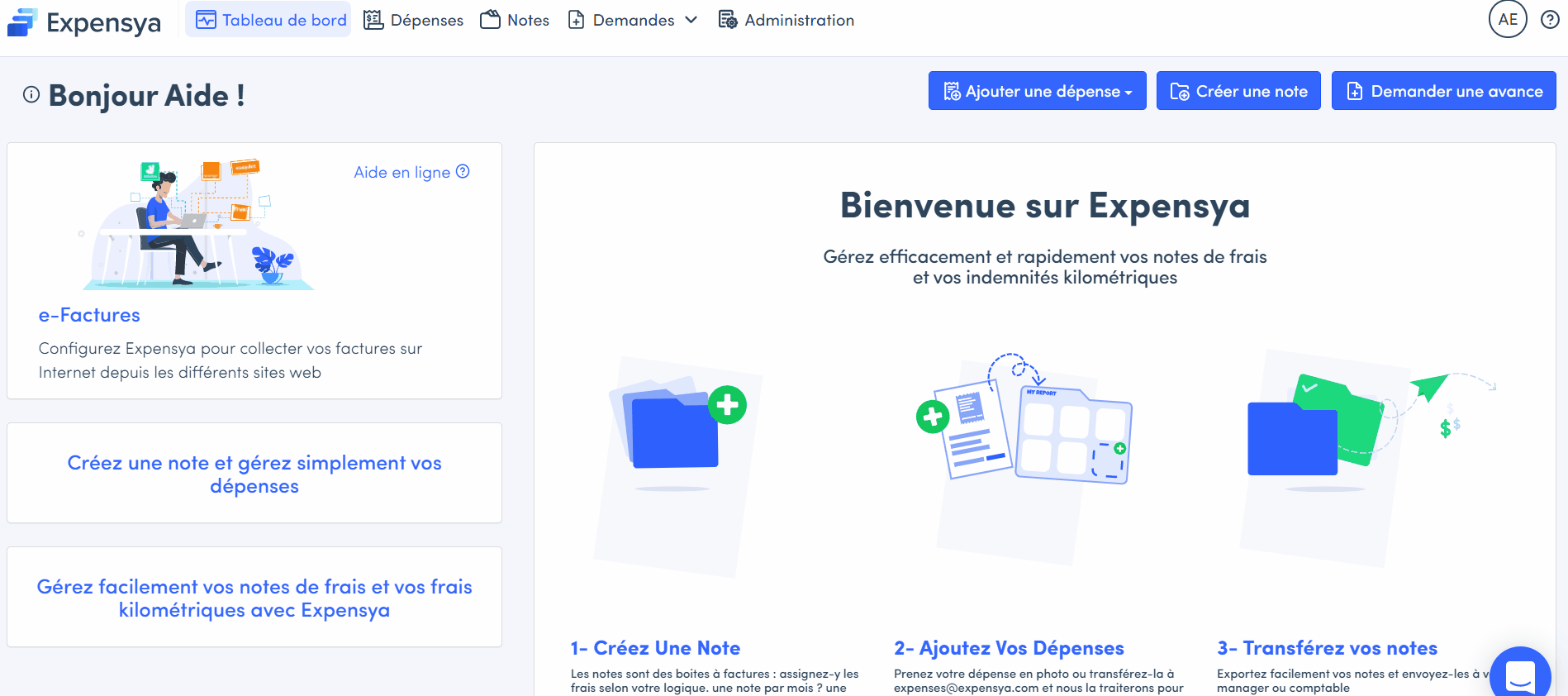Click the 2- Ajoutez Vos Dépenses heading
The height and width of the screenshot is (696, 1568).
coord(1009,648)
